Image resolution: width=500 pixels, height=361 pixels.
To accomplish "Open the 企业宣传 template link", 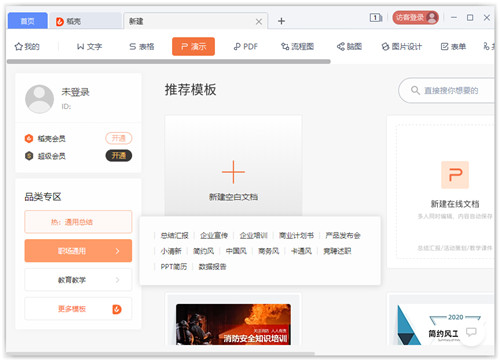I will click(x=214, y=236).
